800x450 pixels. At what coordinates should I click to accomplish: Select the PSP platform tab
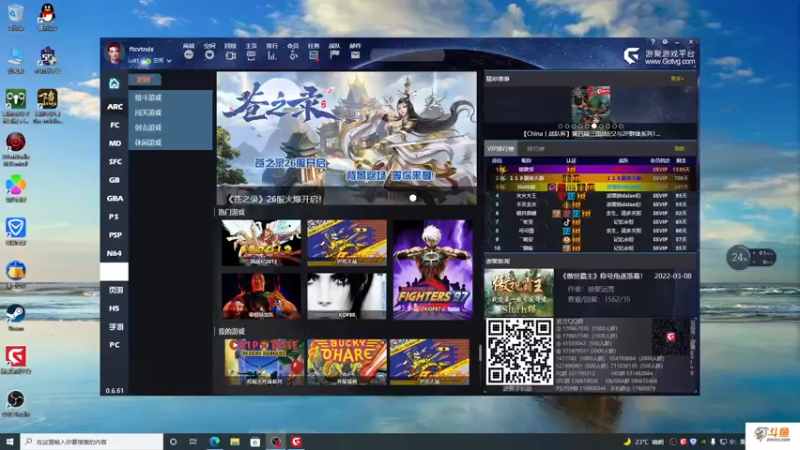tap(114, 235)
